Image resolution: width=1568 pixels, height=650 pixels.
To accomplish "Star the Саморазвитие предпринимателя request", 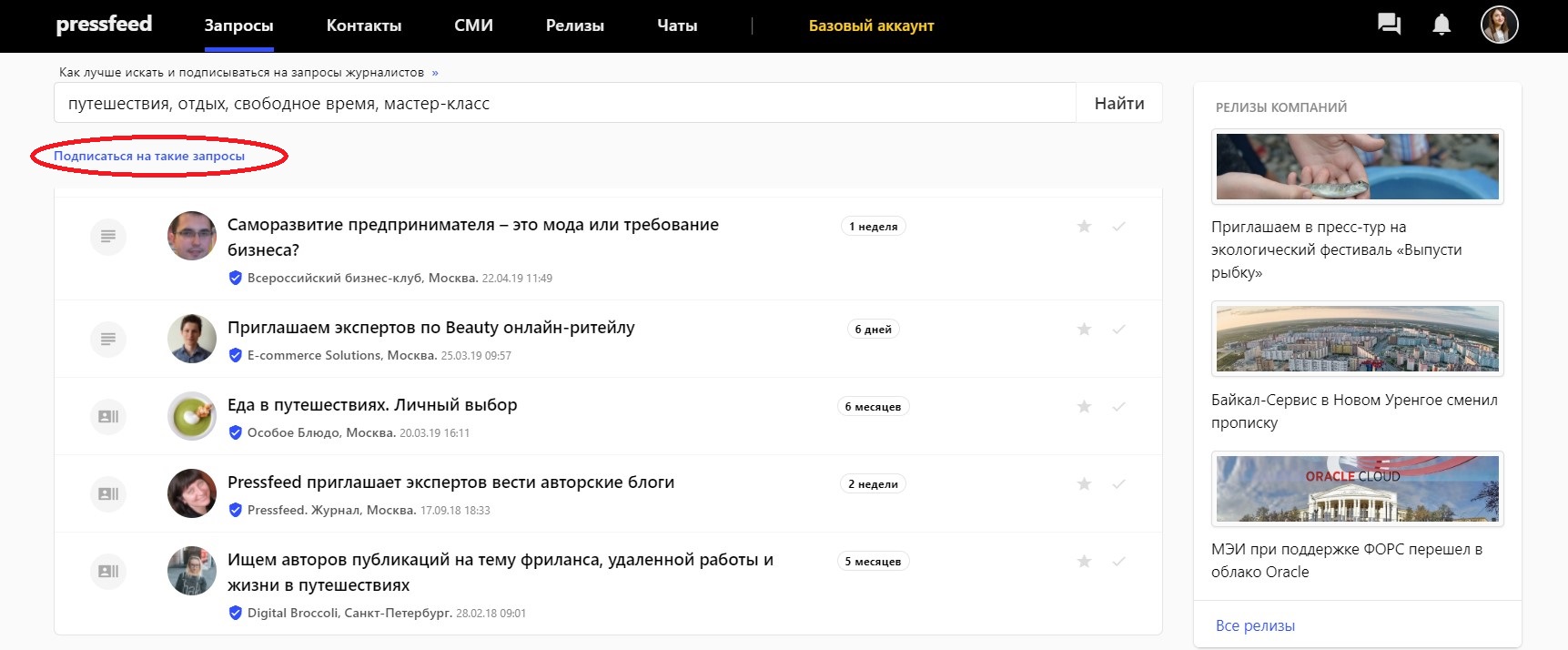I will point(1084,227).
